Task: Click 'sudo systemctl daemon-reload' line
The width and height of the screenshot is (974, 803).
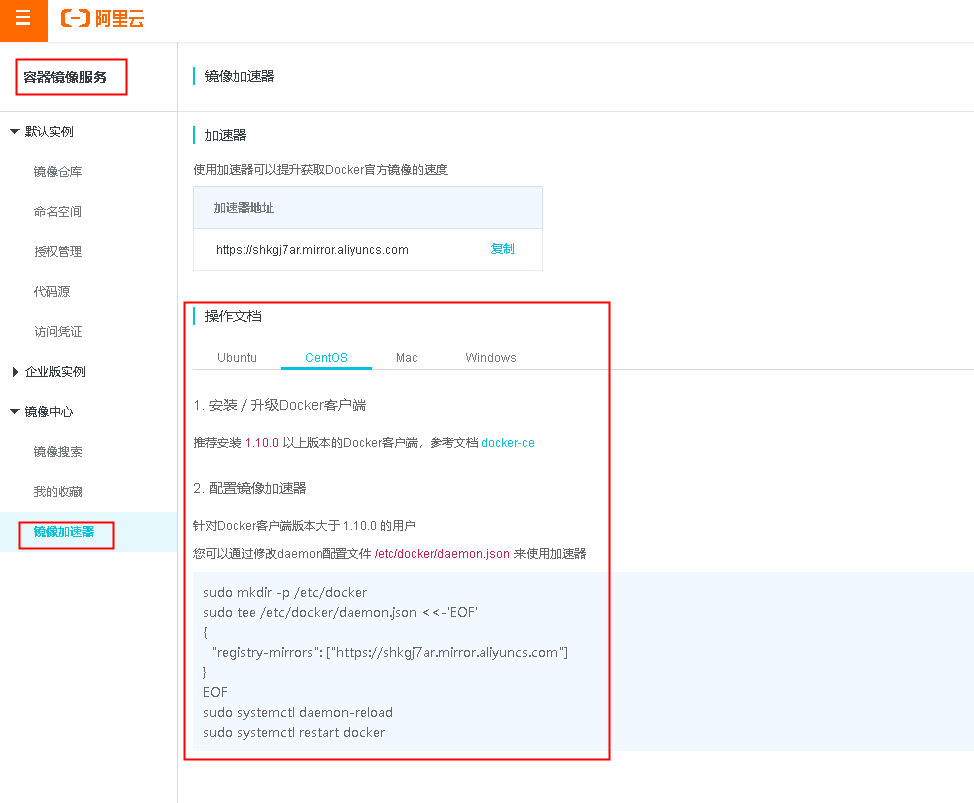Action: 298,712
